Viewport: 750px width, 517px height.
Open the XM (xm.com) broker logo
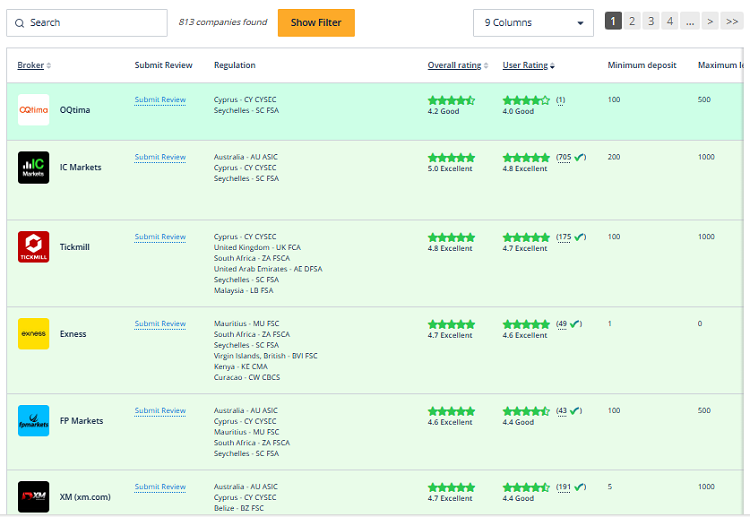(x=33, y=497)
